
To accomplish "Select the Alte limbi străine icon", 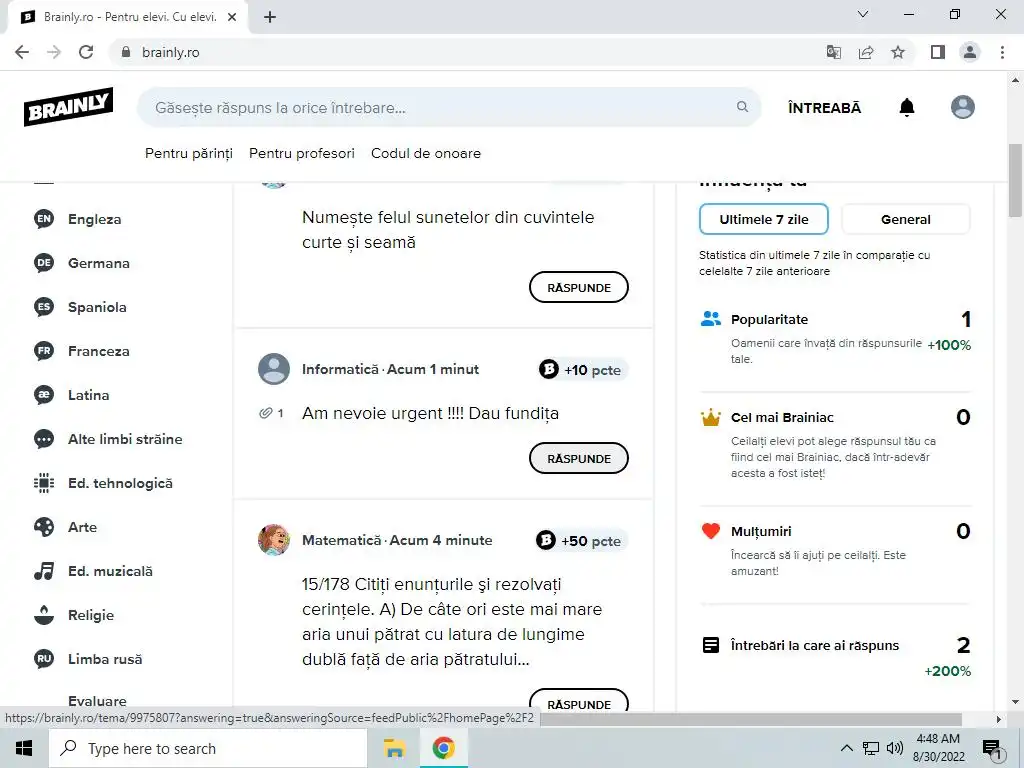I will tap(44, 439).
